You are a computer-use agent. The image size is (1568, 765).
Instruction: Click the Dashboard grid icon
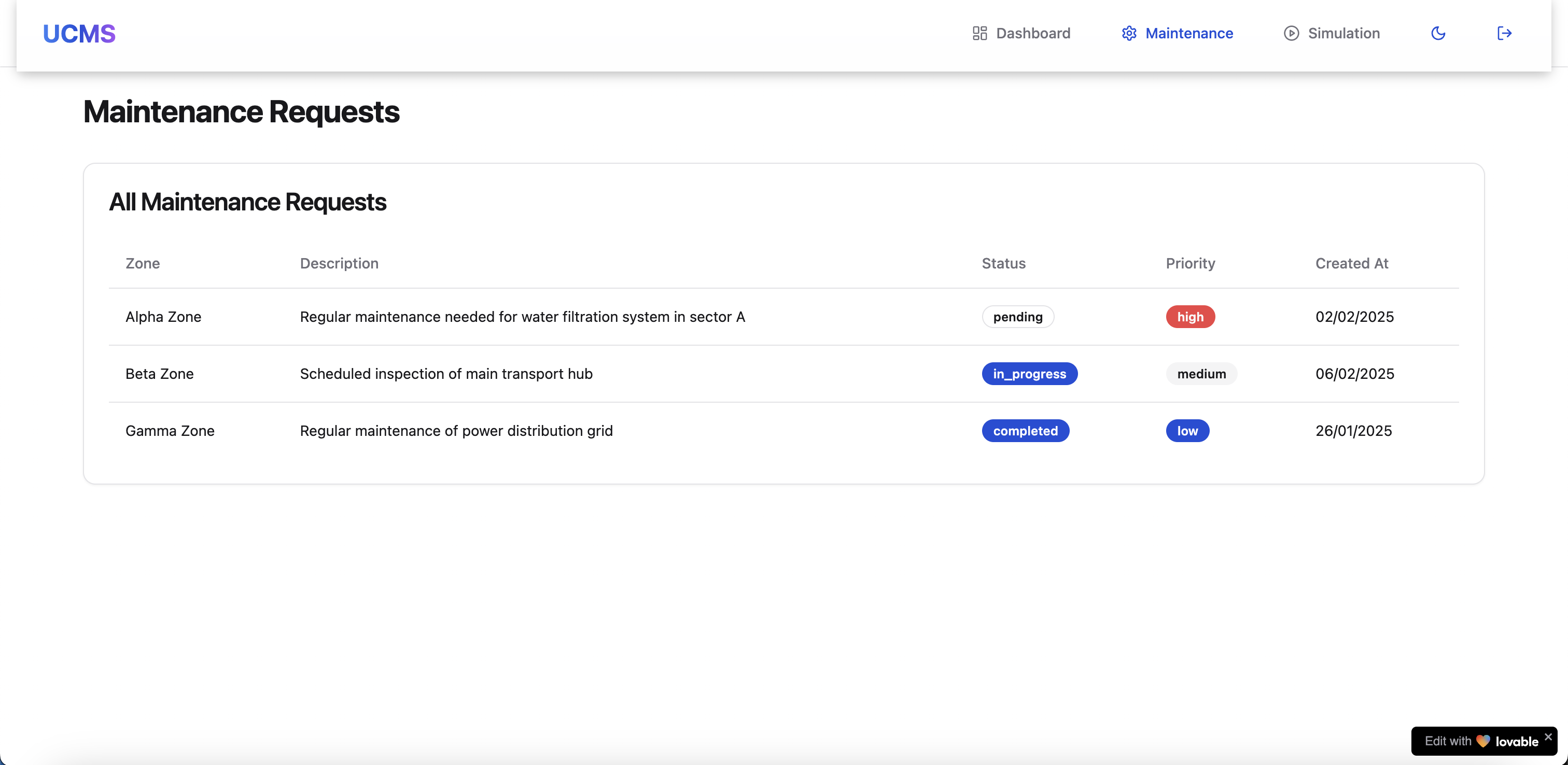click(979, 34)
